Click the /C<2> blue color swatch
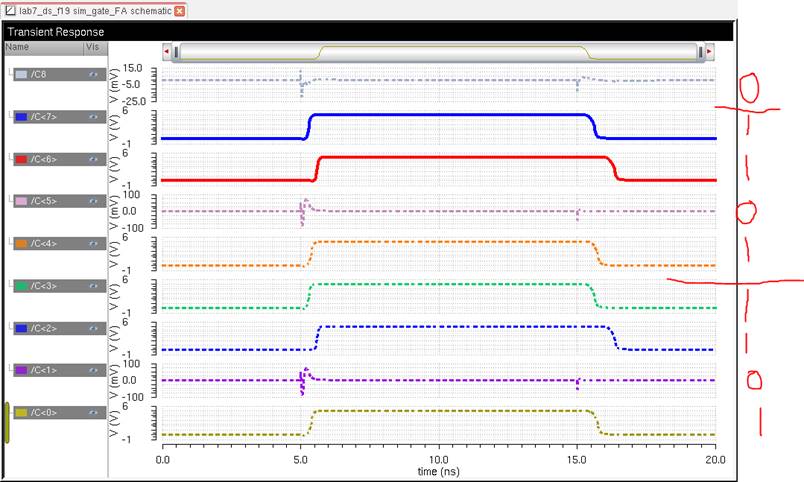The image size is (804, 482). click(22, 328)
